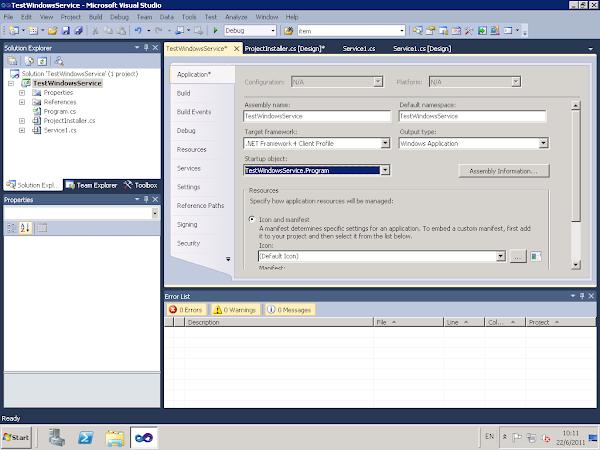Image resolution: width=600 pixels, height=450 pixels.
Task: Click View Class Diagram icon in Solution Explorer
Action: (x=59, y=61)
